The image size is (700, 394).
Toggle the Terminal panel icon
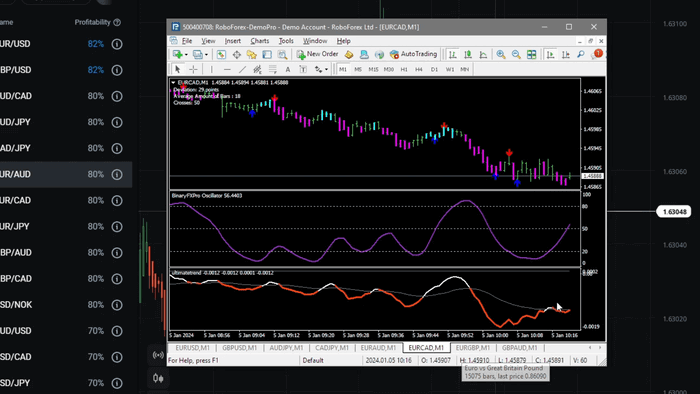point(267,54)
